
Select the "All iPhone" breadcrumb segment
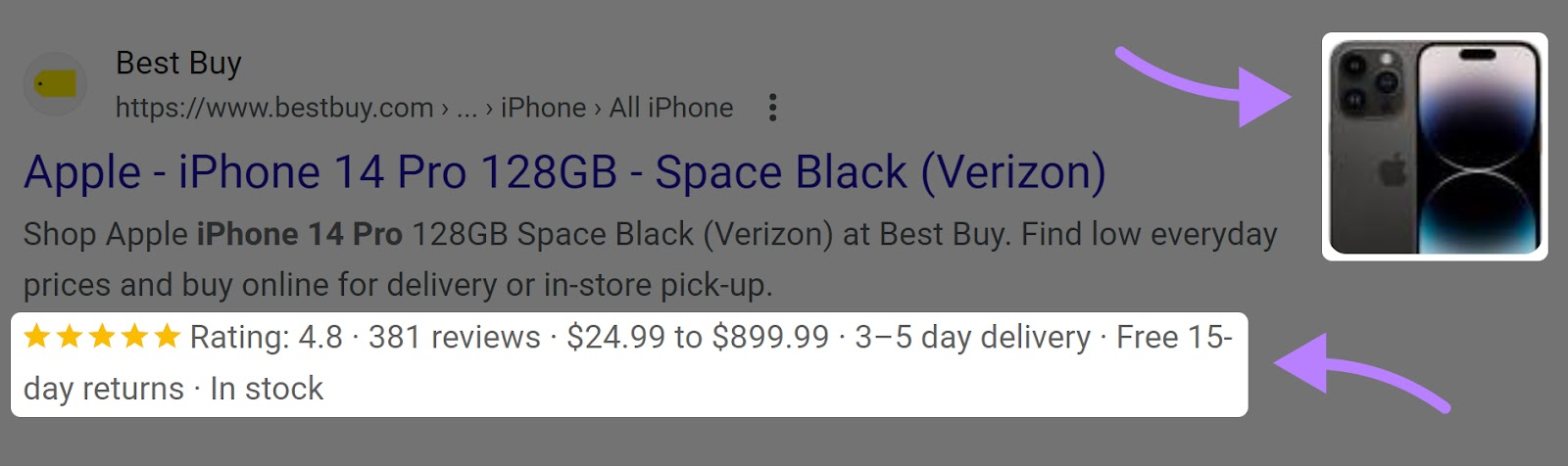click(671, 108)
